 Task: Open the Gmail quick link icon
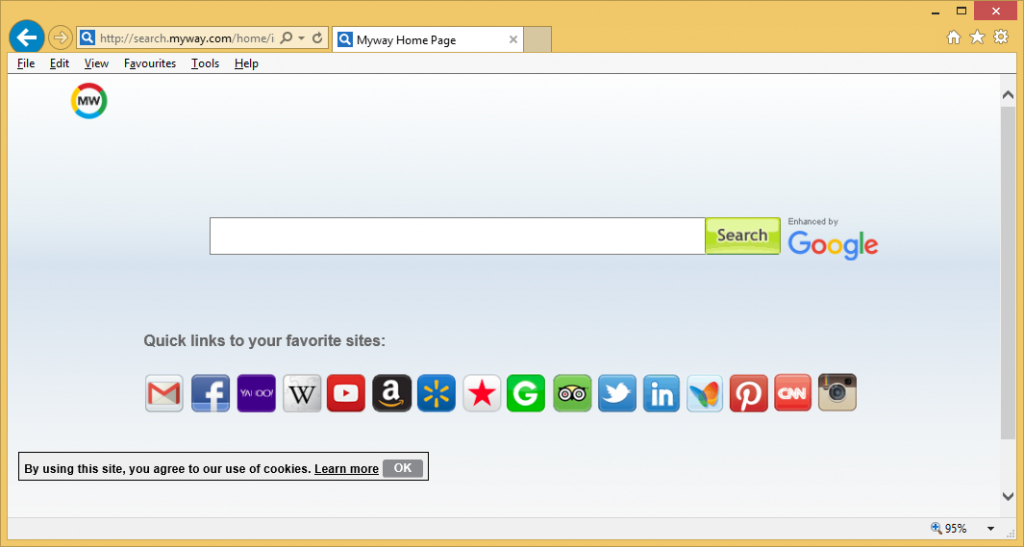point(164,393)
